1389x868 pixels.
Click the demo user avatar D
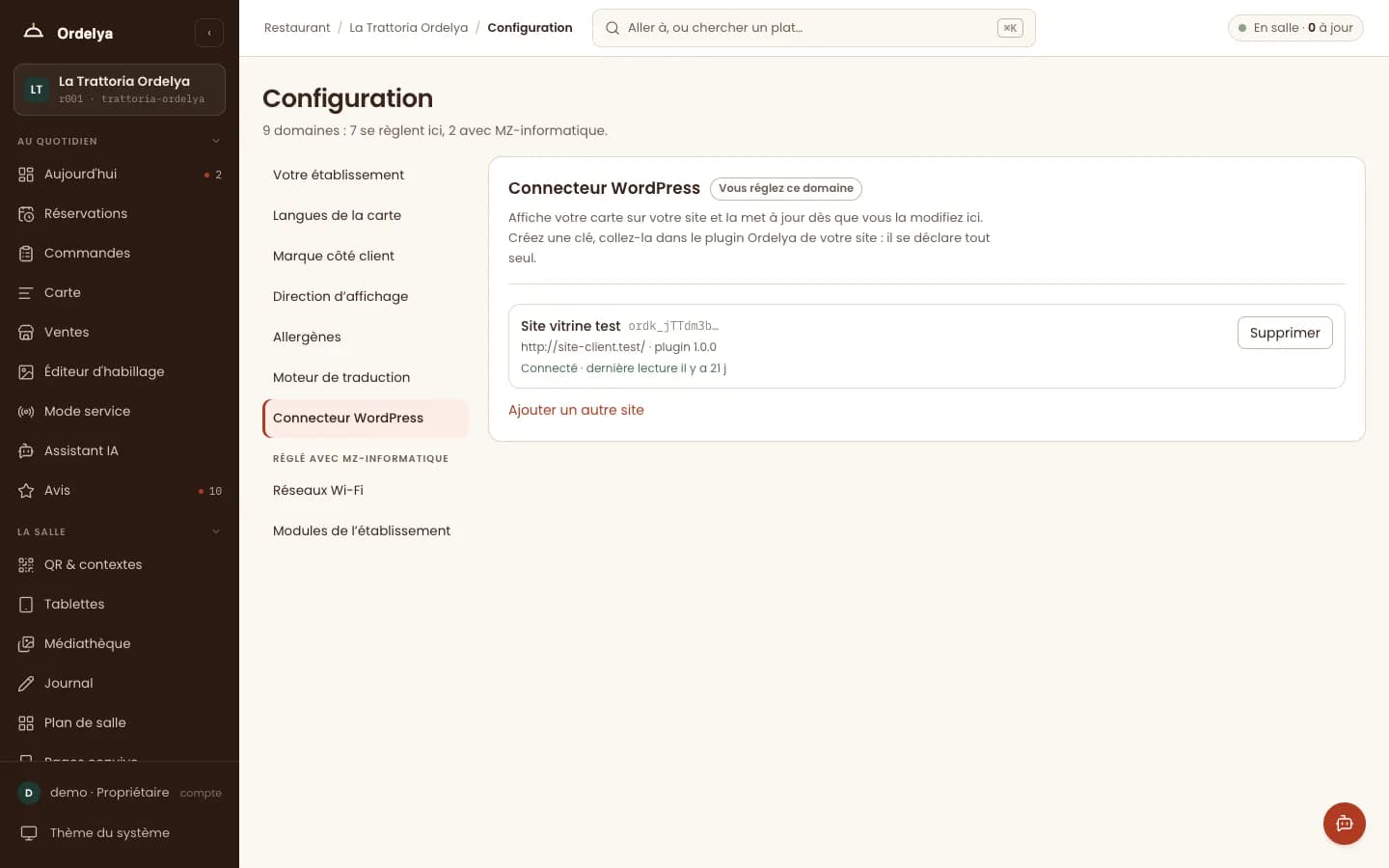coord(29,793)
